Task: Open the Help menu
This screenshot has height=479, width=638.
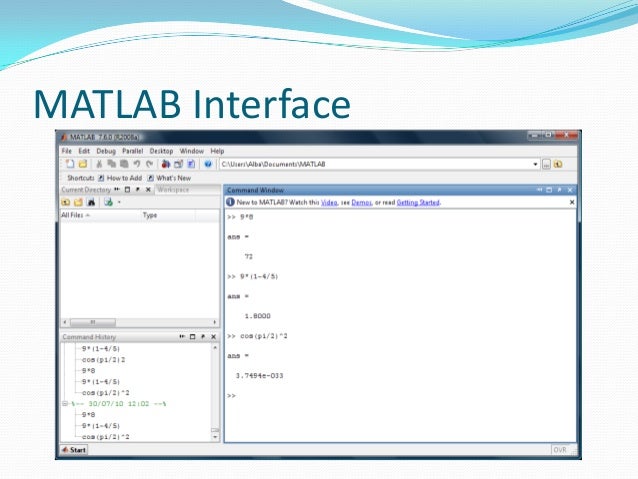Action: coord(217,151)
